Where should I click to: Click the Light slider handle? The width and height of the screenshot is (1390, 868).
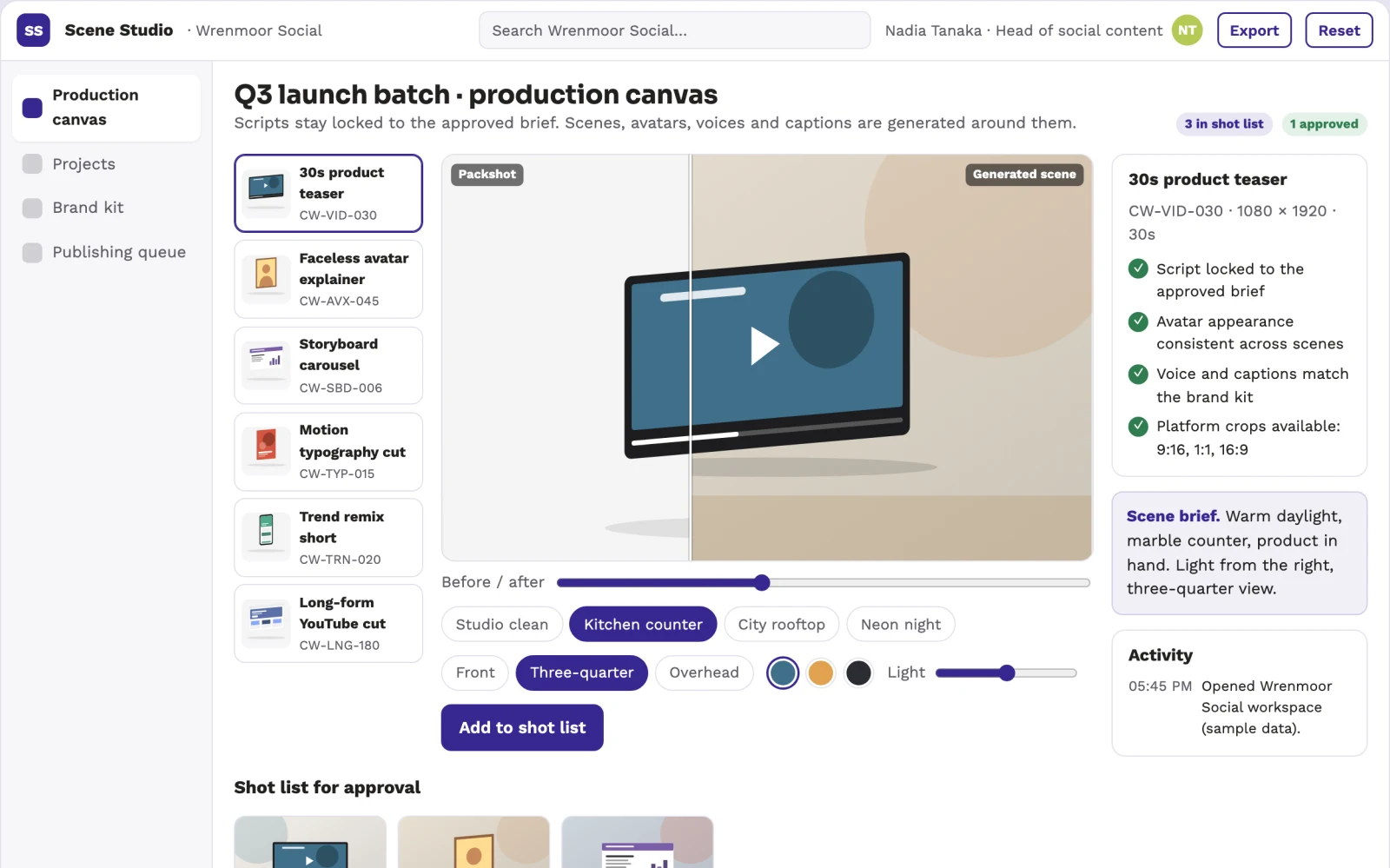(1007, 673)
